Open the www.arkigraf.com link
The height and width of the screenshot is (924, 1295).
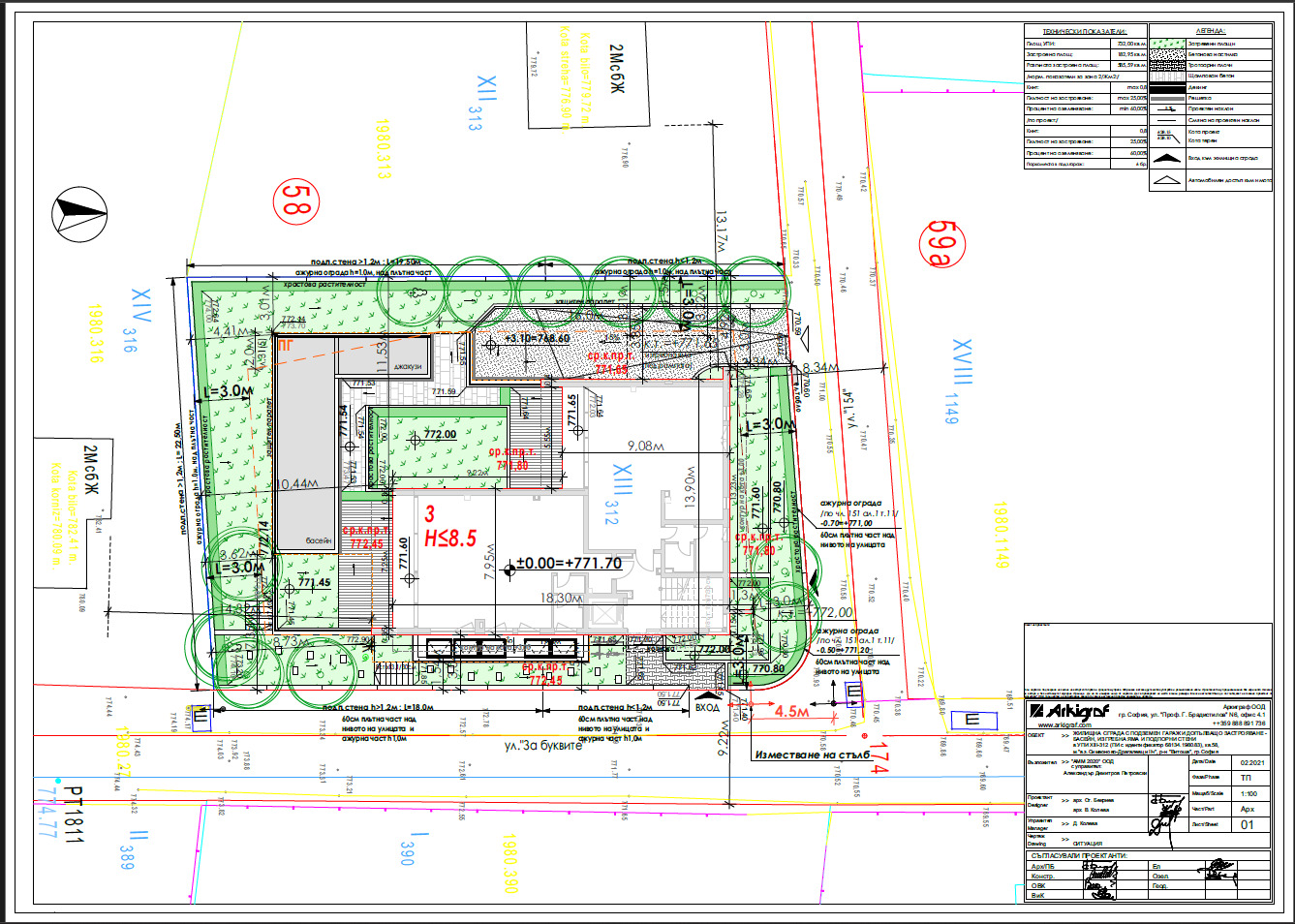point(1064,724)
